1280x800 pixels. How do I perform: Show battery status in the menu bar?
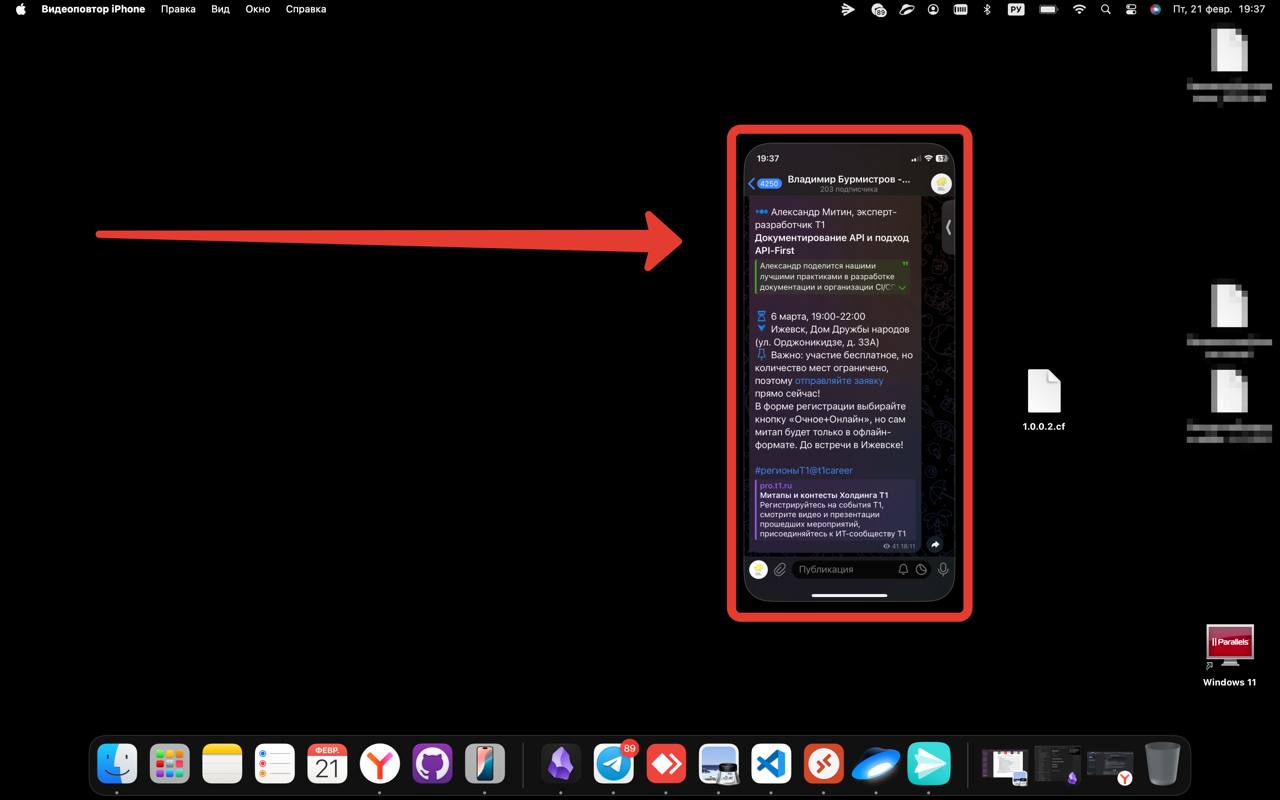coord(1048,9)
